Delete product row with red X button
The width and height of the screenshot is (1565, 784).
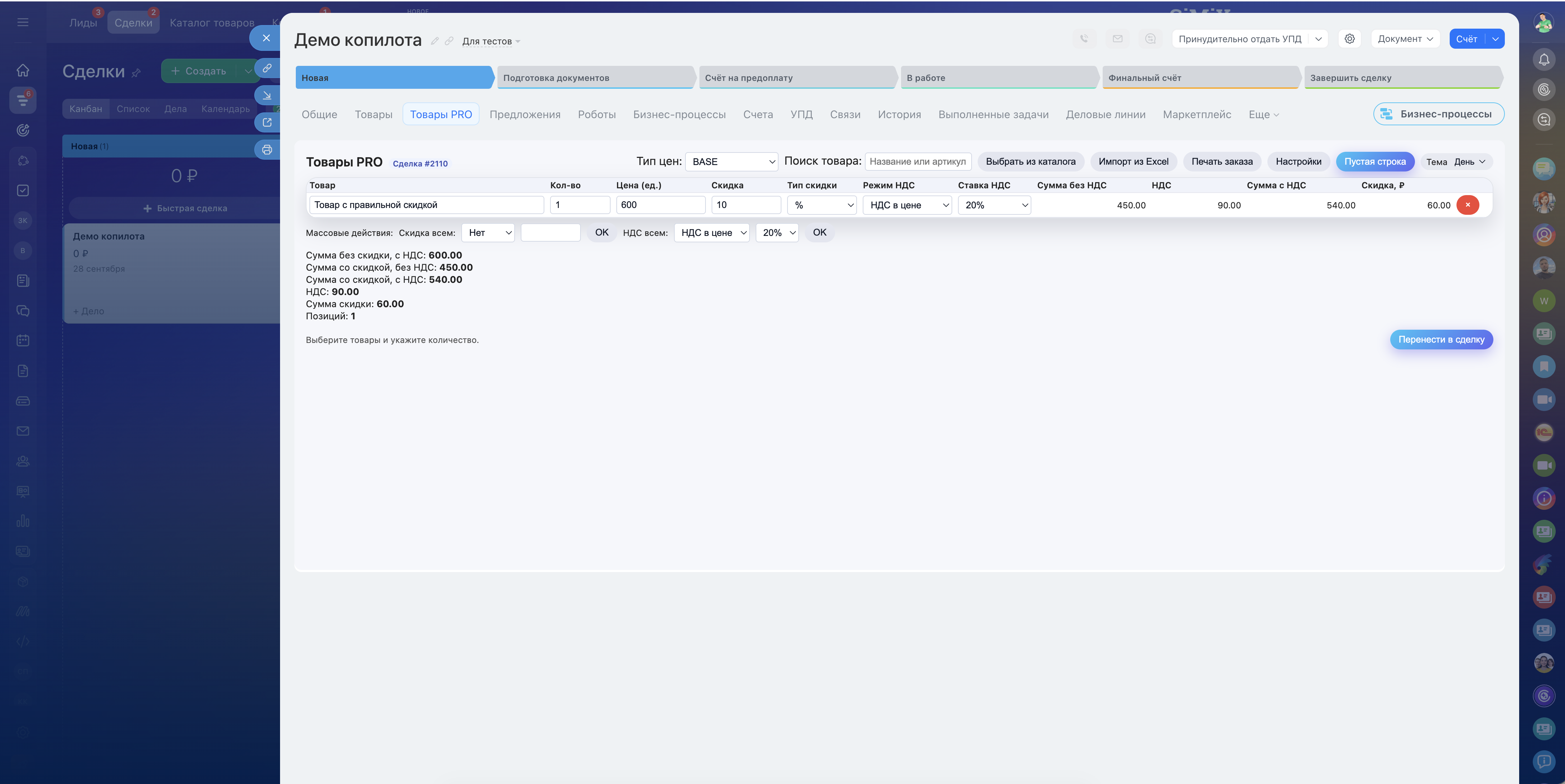(1467, 205)
